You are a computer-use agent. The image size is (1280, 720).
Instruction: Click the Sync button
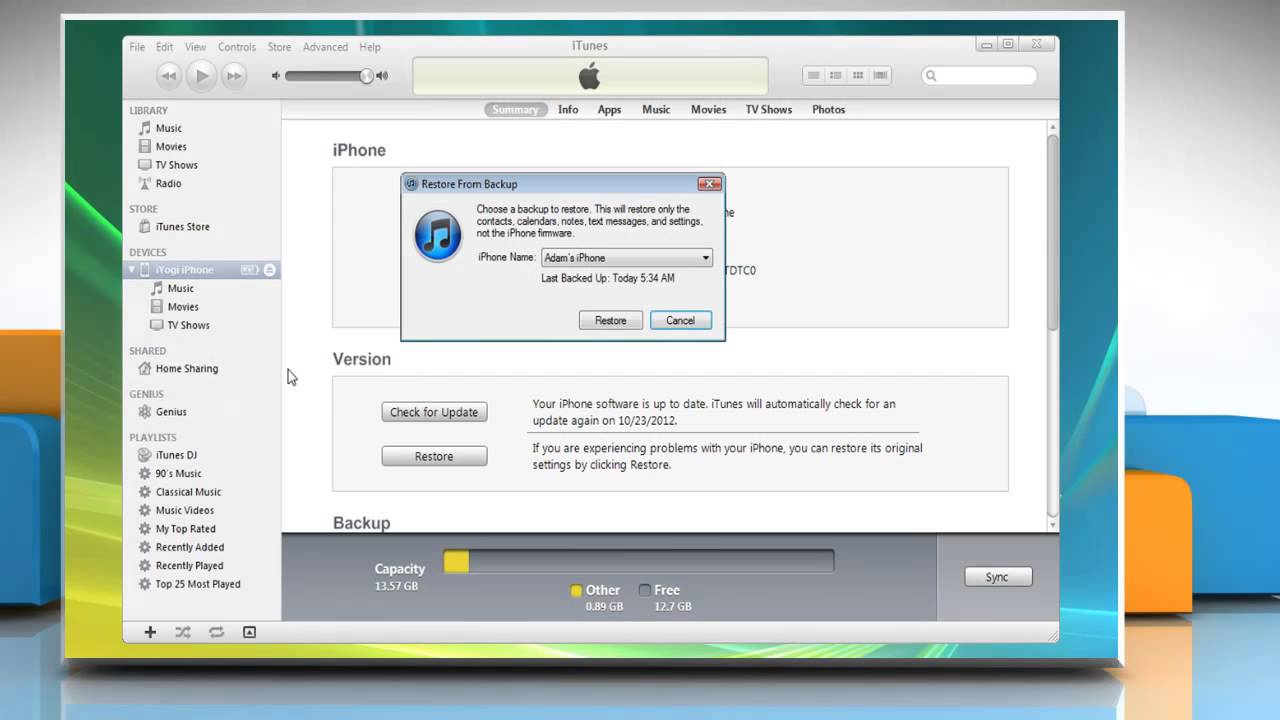point(997,577)
